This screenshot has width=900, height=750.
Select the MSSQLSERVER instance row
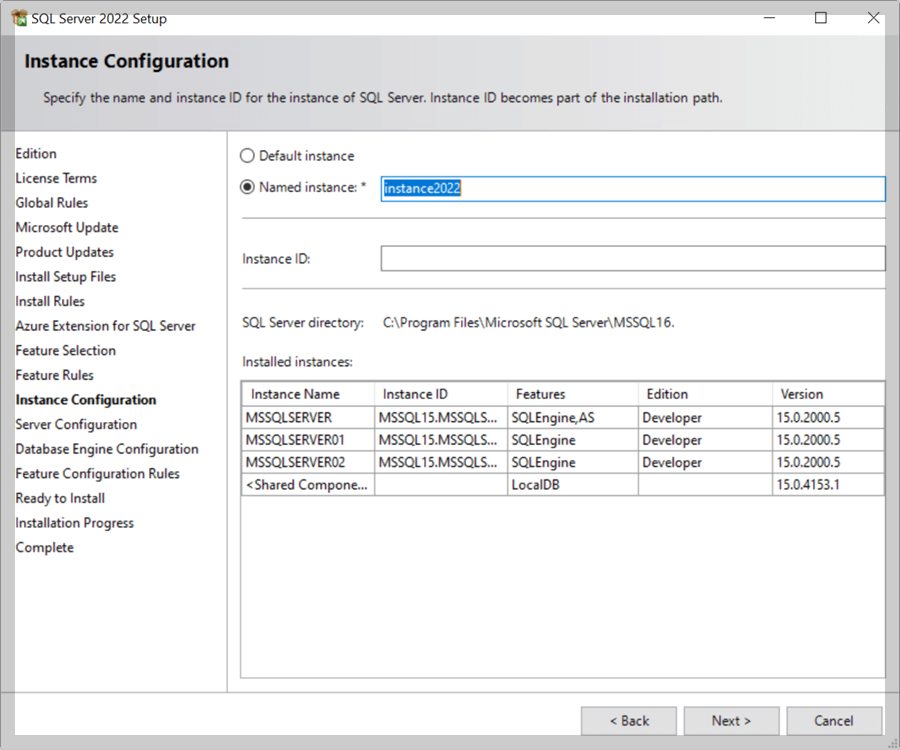(x=562, y=418)
